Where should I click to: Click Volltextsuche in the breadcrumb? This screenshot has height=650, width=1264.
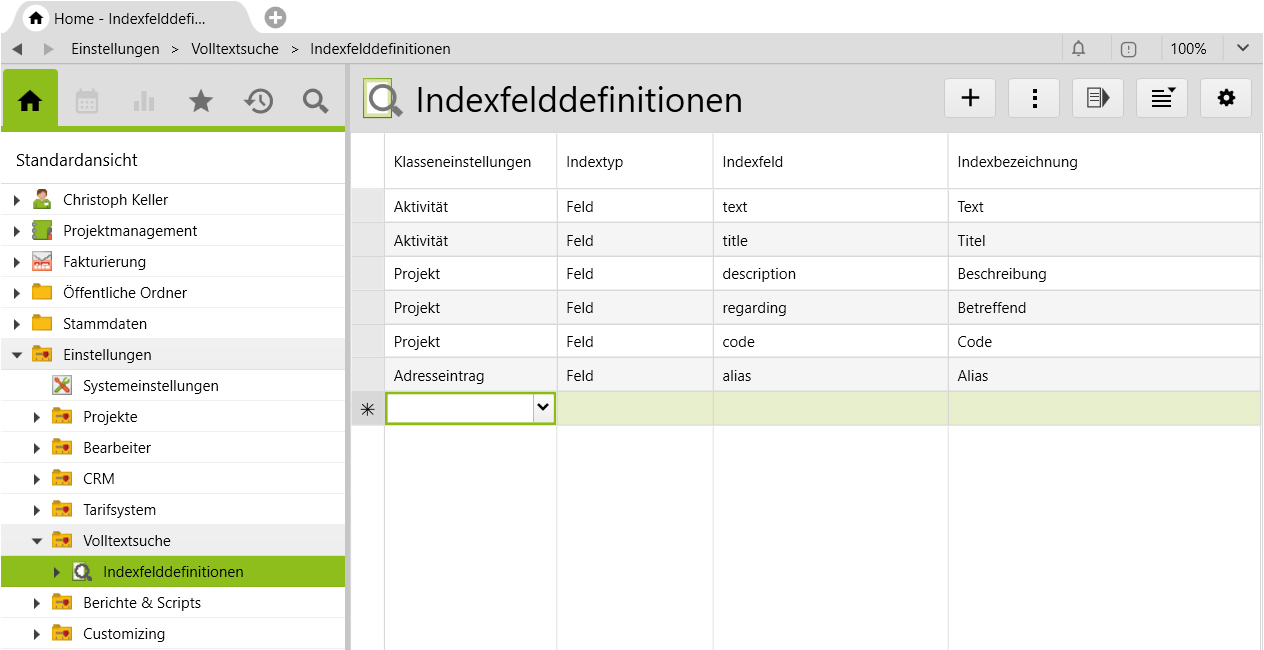click(x=235, y=48)
